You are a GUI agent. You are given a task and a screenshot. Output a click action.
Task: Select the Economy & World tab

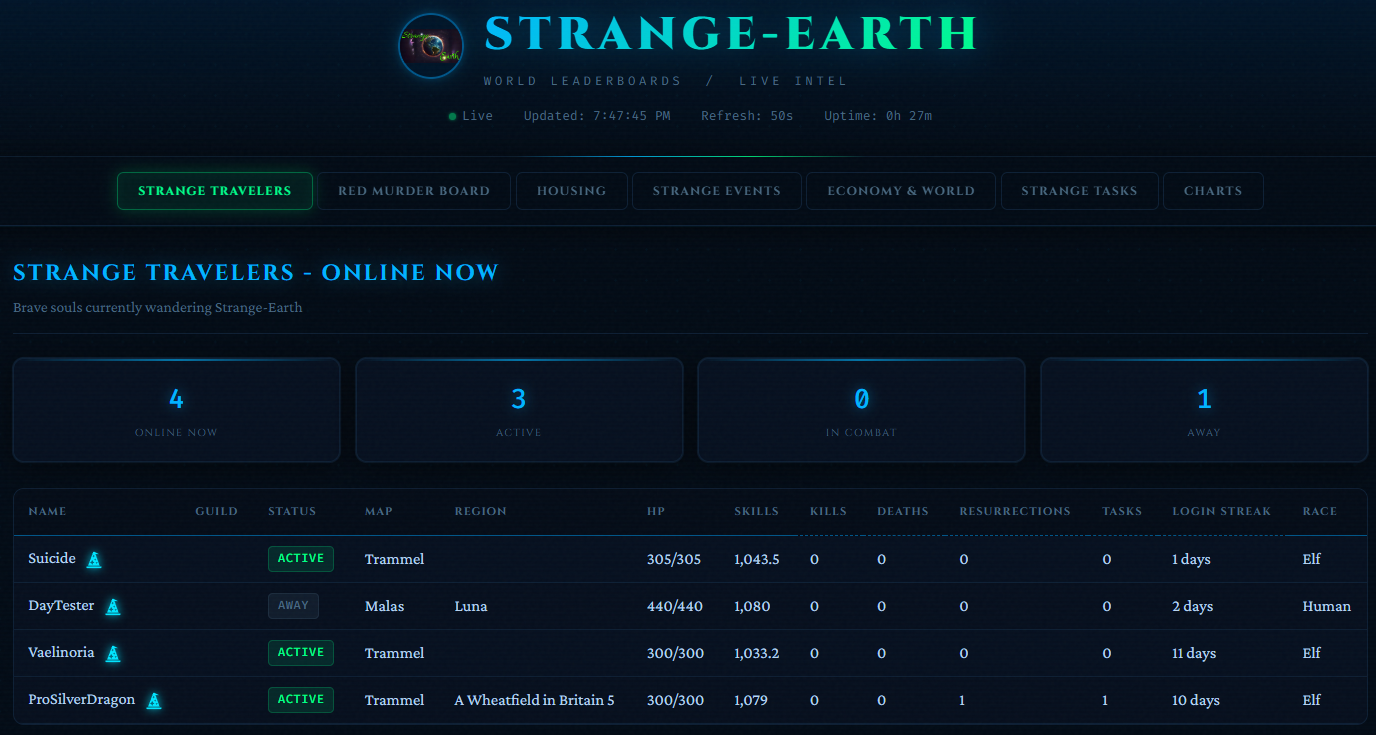pyautogui.click(x=900, y=191)
